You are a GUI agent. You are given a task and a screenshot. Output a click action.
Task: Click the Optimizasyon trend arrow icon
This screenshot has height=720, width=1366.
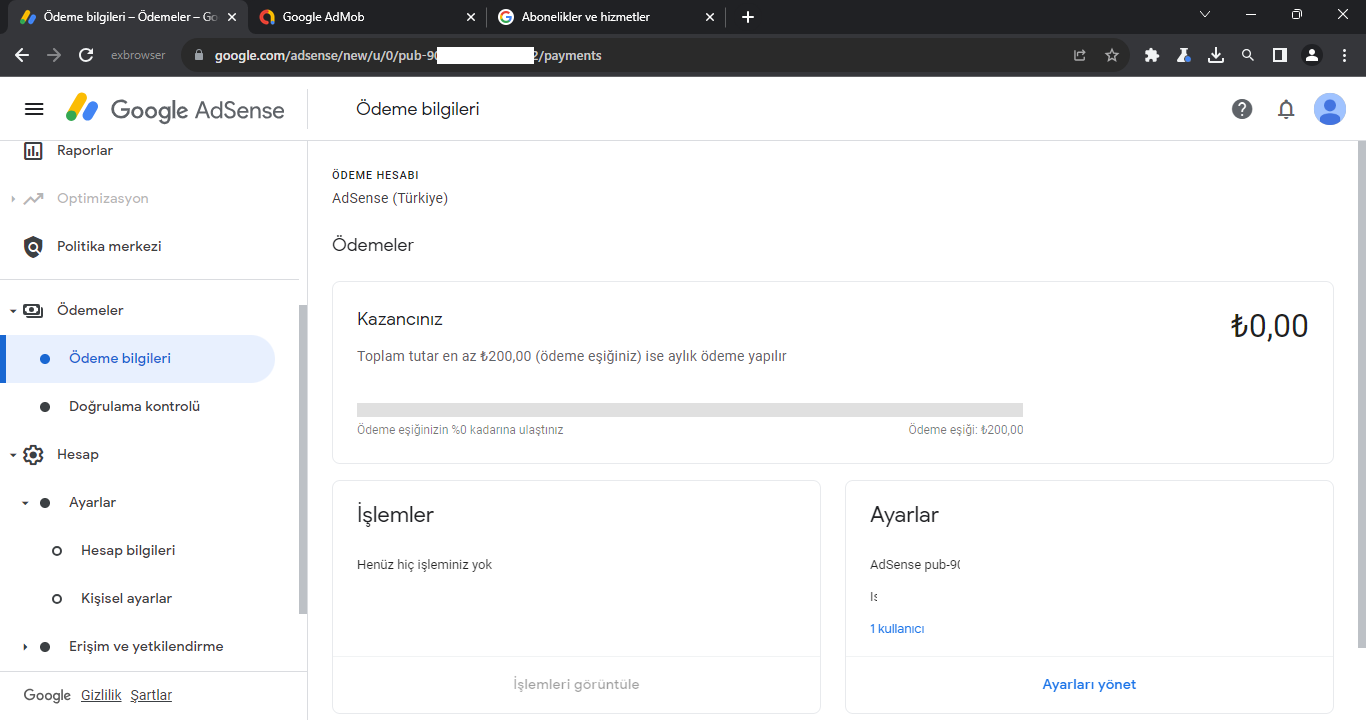[33, 198]
